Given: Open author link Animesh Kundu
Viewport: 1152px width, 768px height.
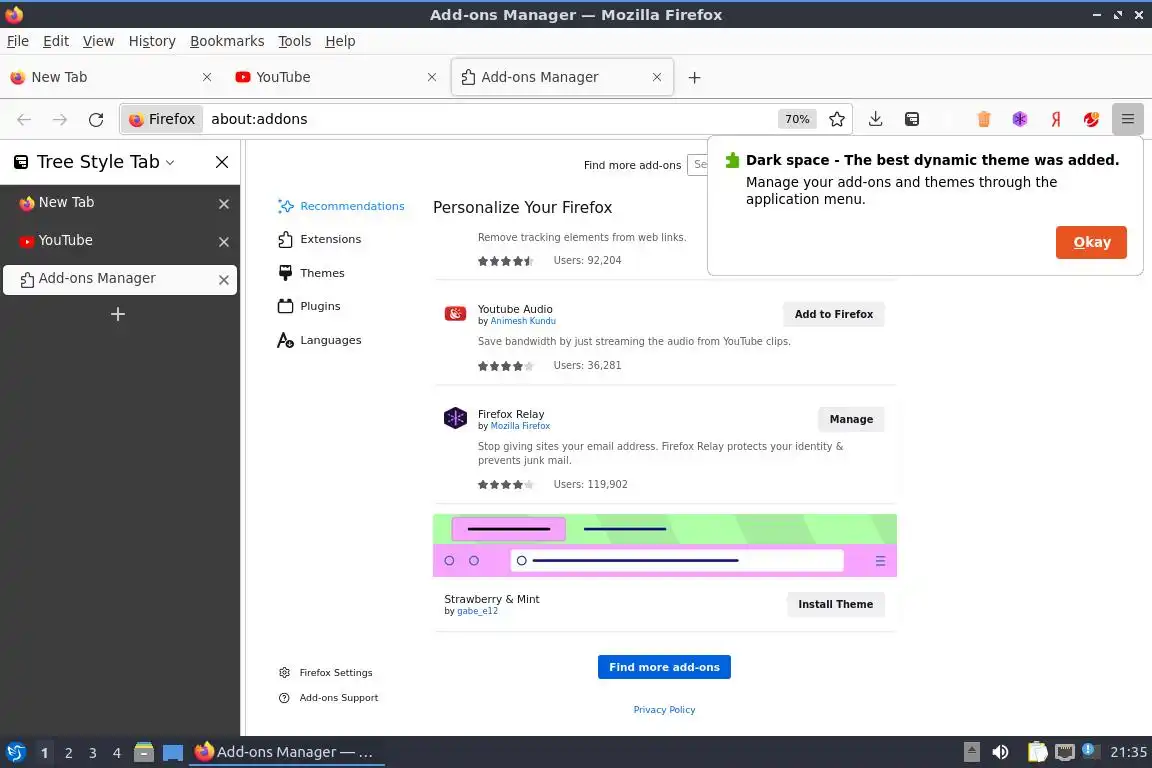Looking at the screenshot, I should point(523,321).
